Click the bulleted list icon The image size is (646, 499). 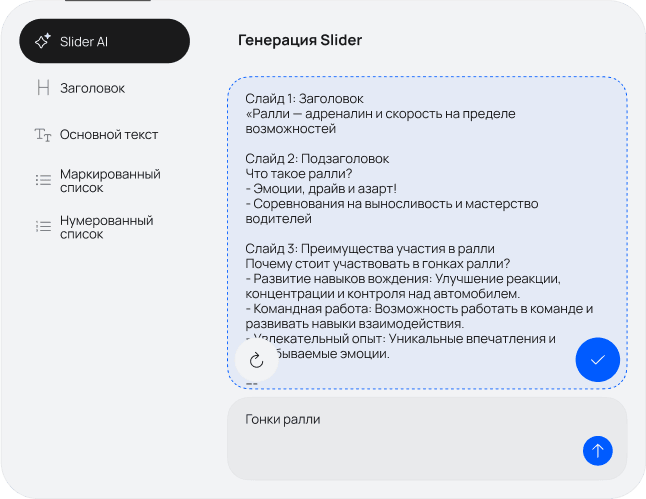(x=43, y=180)
